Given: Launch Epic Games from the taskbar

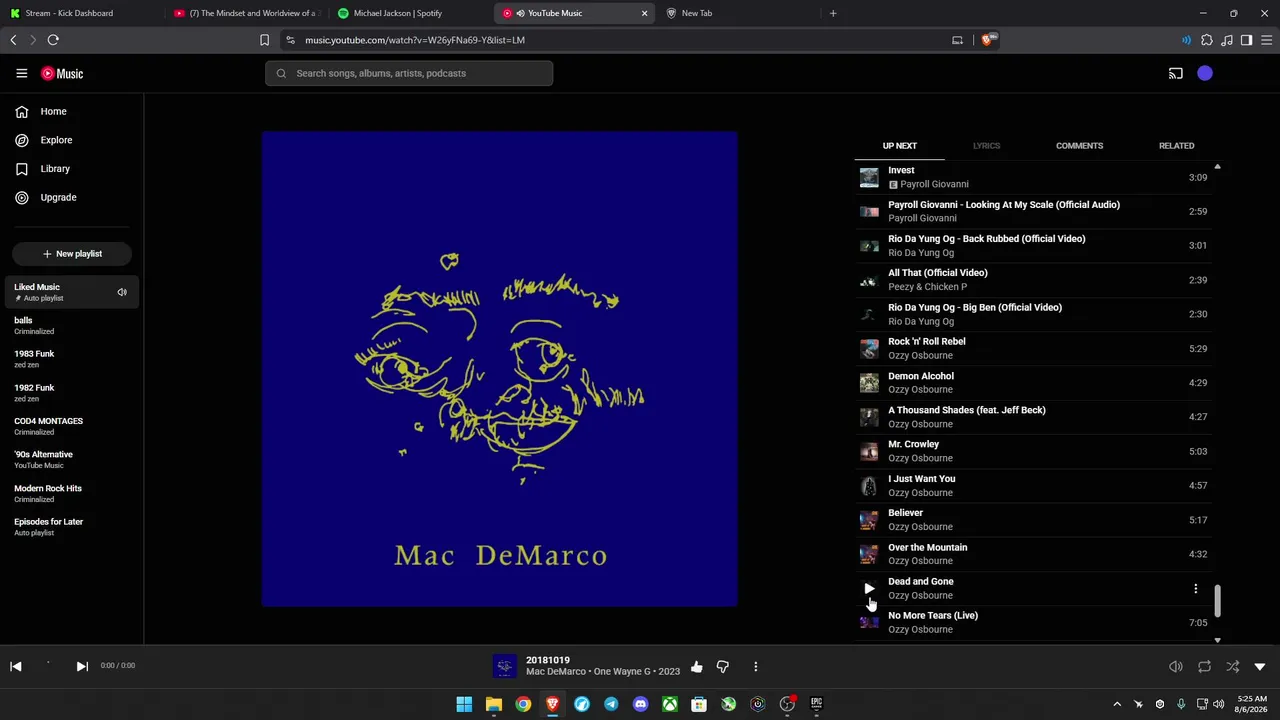Looking at the screenshot, I should 816,704.
